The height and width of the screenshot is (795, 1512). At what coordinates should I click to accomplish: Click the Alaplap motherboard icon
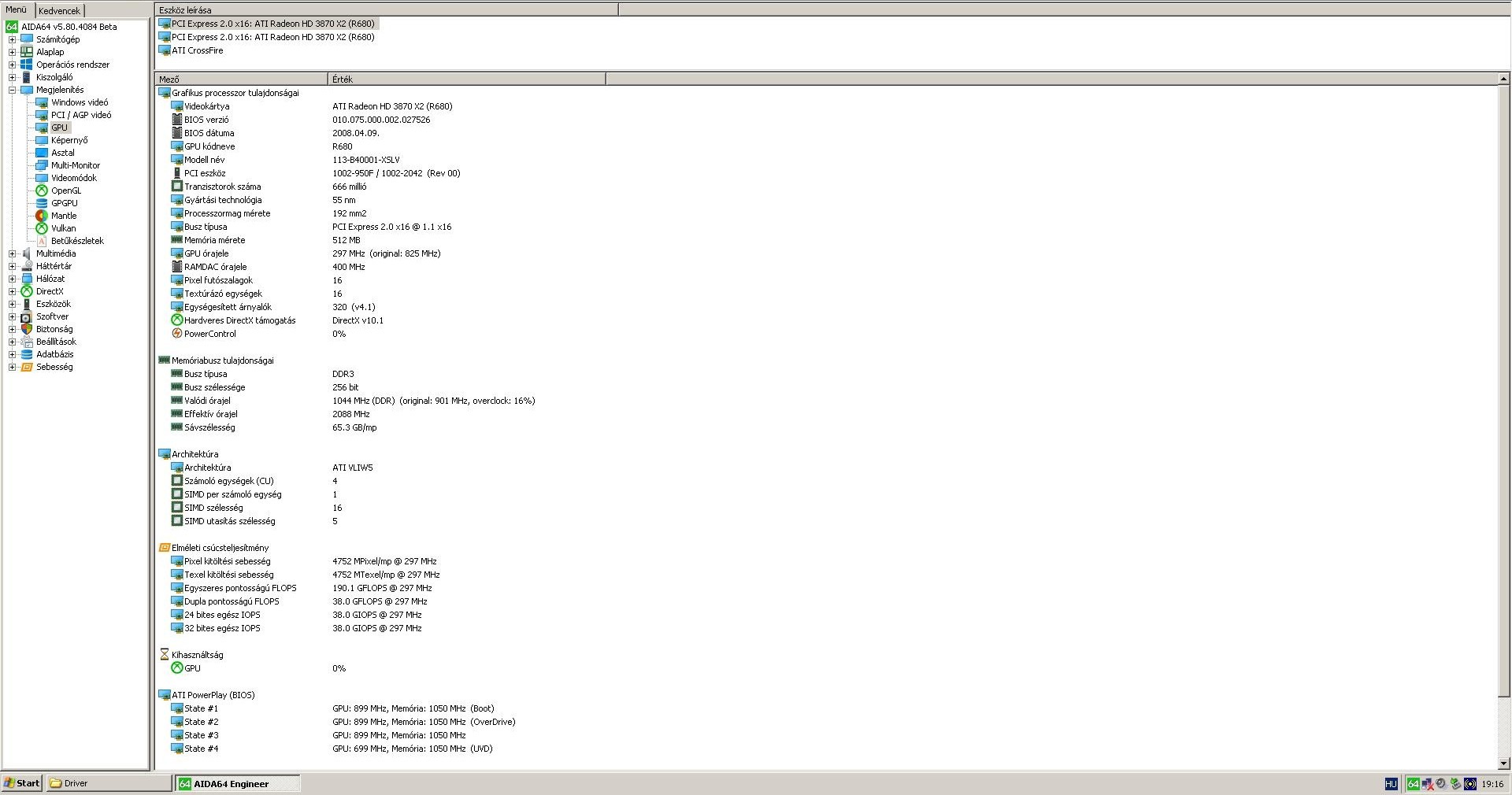(27, 52)
